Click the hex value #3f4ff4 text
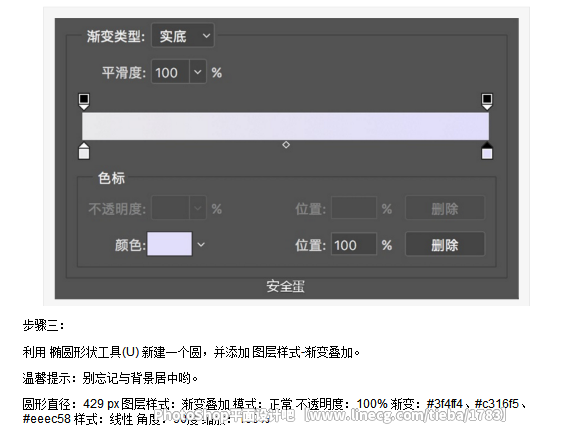 [444, 404]
